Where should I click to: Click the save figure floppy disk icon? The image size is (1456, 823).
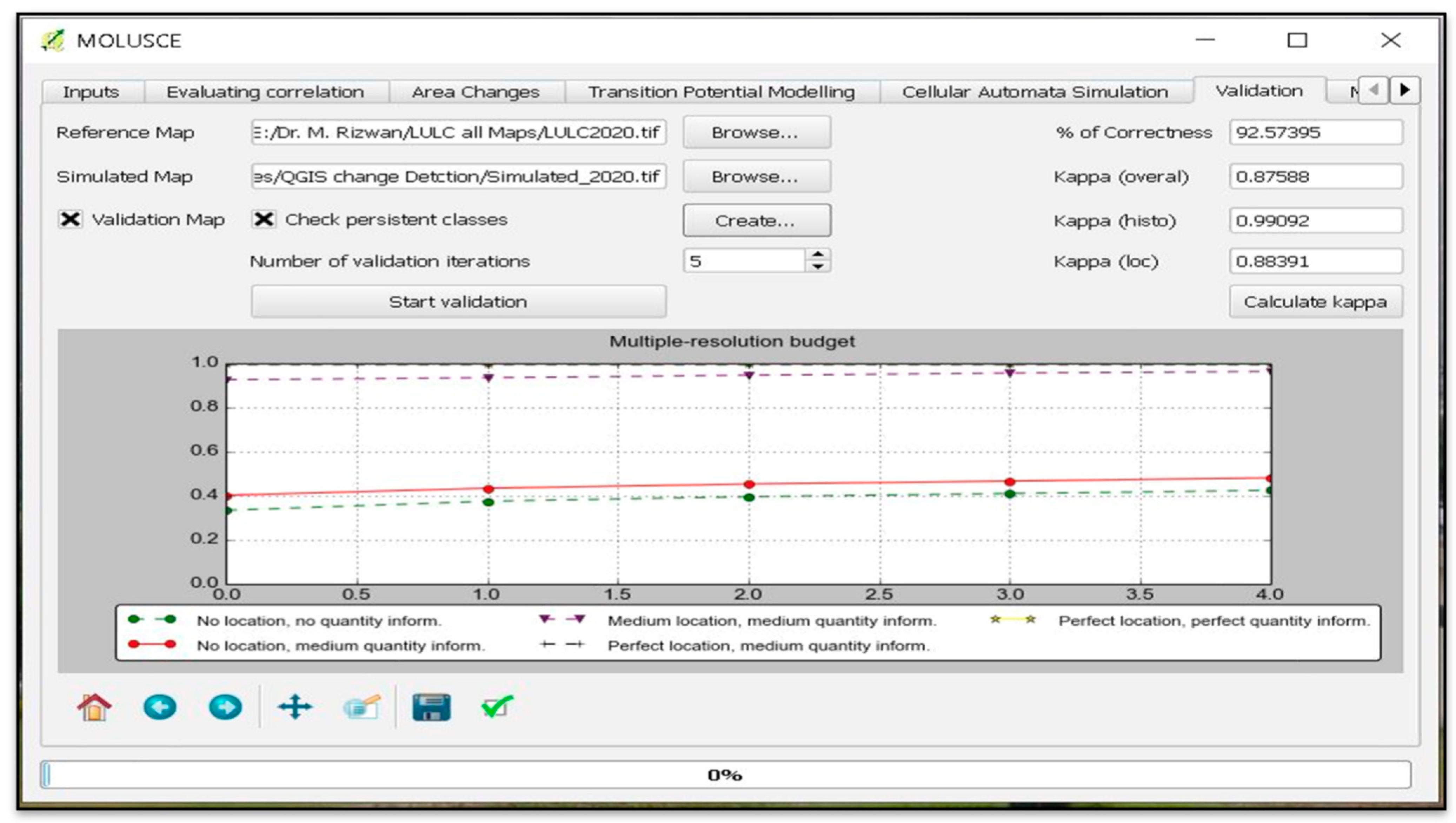point(431,707)
